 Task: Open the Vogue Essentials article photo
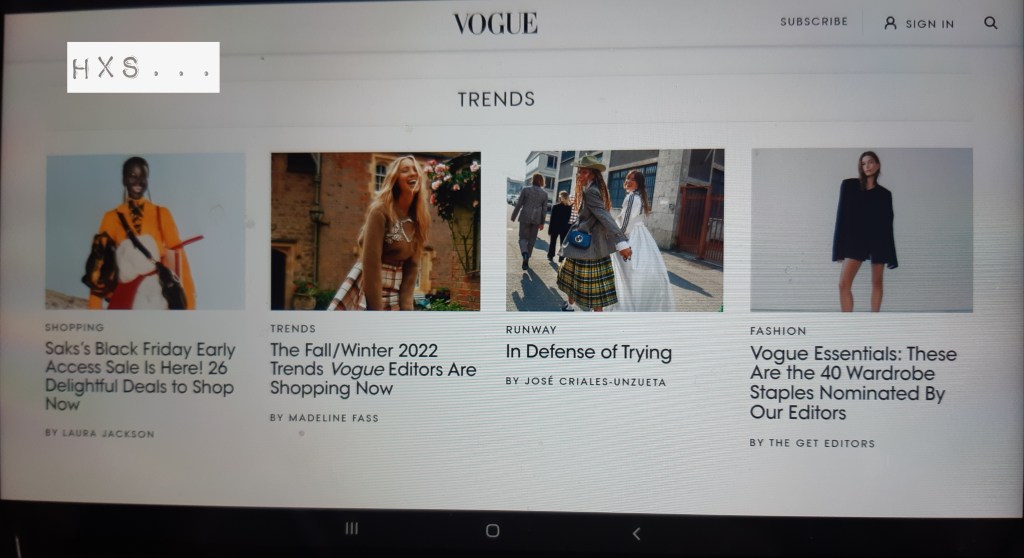(861, 230)
